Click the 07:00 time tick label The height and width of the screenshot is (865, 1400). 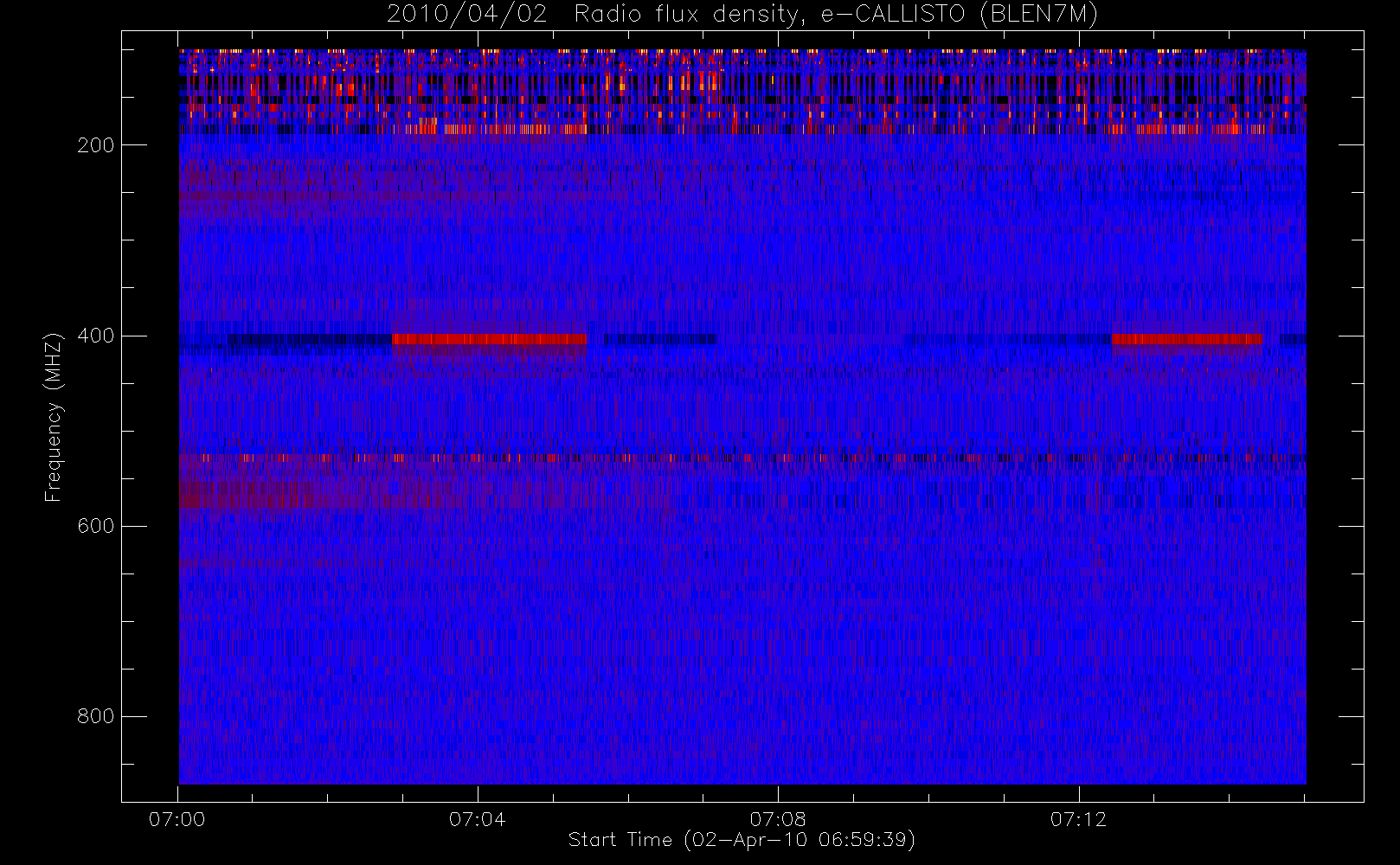[x=177, y=819]
